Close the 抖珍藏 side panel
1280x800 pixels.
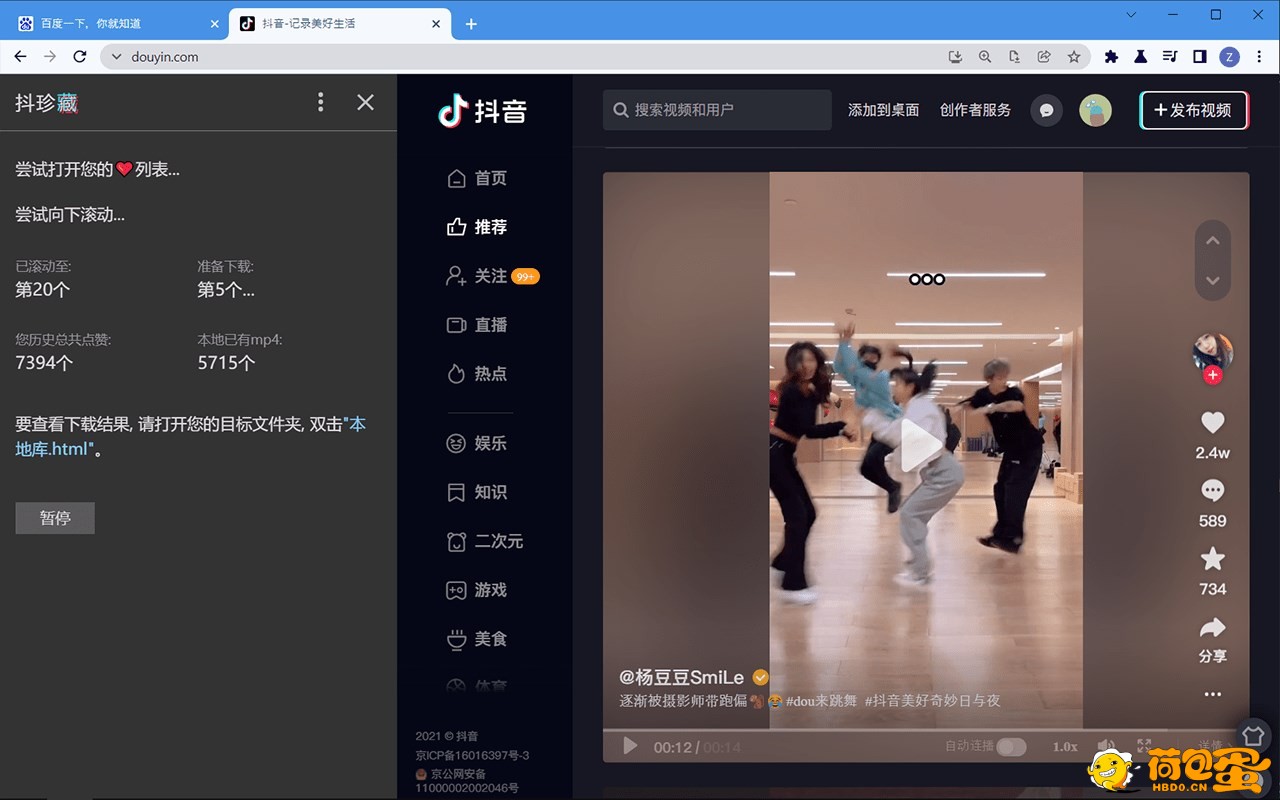point(366,102)
